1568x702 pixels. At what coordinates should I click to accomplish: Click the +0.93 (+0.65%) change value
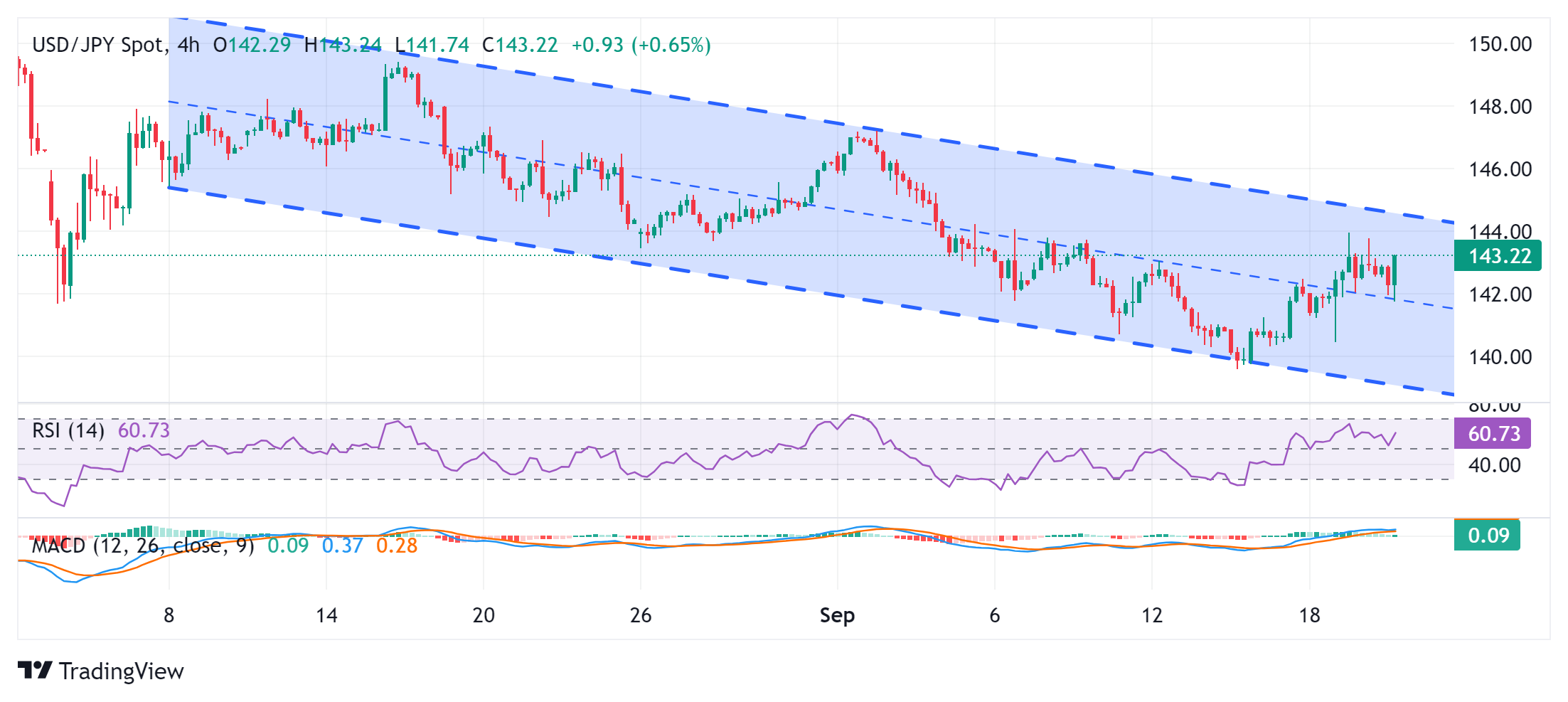click(x=641, y=45)
